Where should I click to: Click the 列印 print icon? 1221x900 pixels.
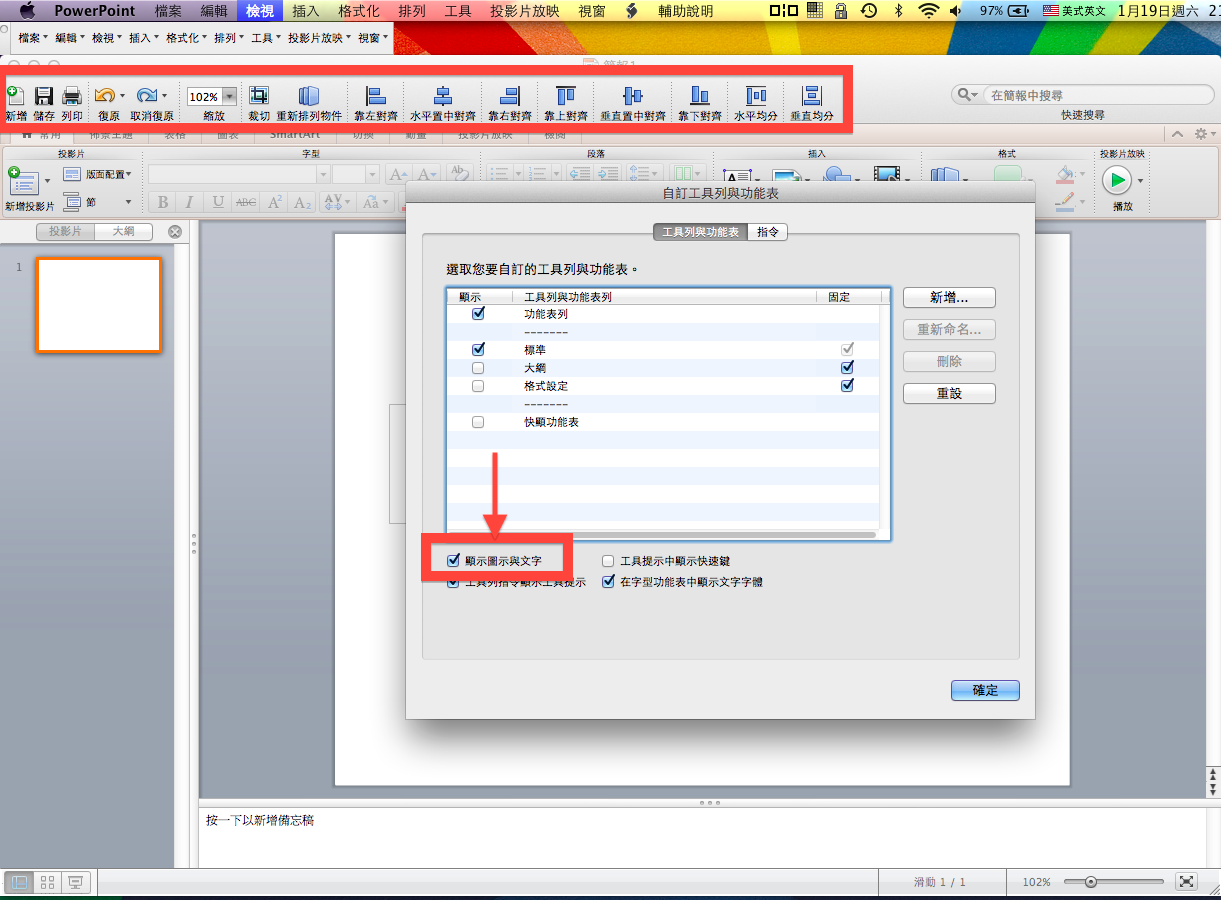pos(72,96)
